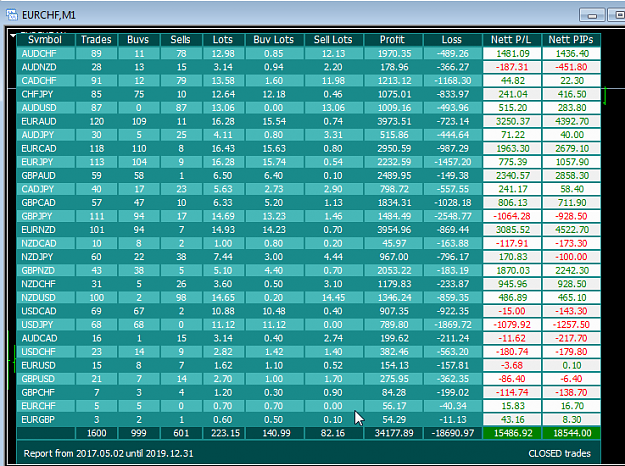Select the NZDUSD symbol cell
The width and height of the screenshot is (625, 466).
pos(45,297)
